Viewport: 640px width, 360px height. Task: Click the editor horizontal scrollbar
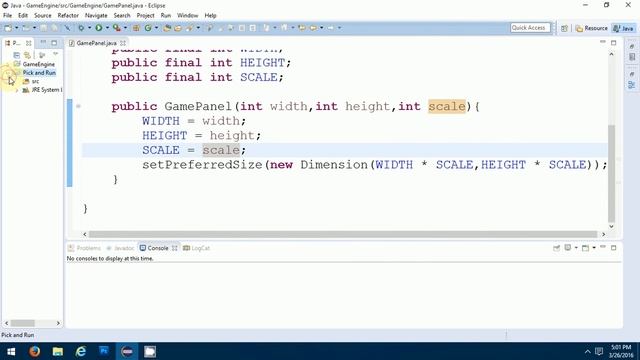pyautogui.click(x=344, y=234)
